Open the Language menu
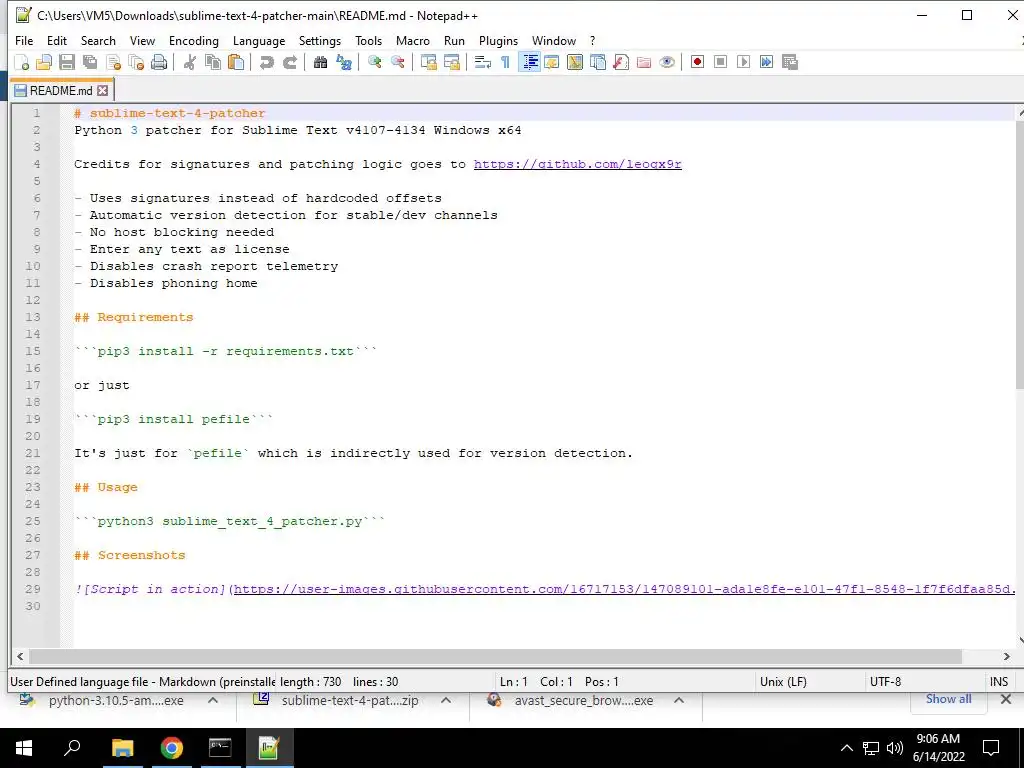Screen dimensions: 1024x768 coord(259,40)
